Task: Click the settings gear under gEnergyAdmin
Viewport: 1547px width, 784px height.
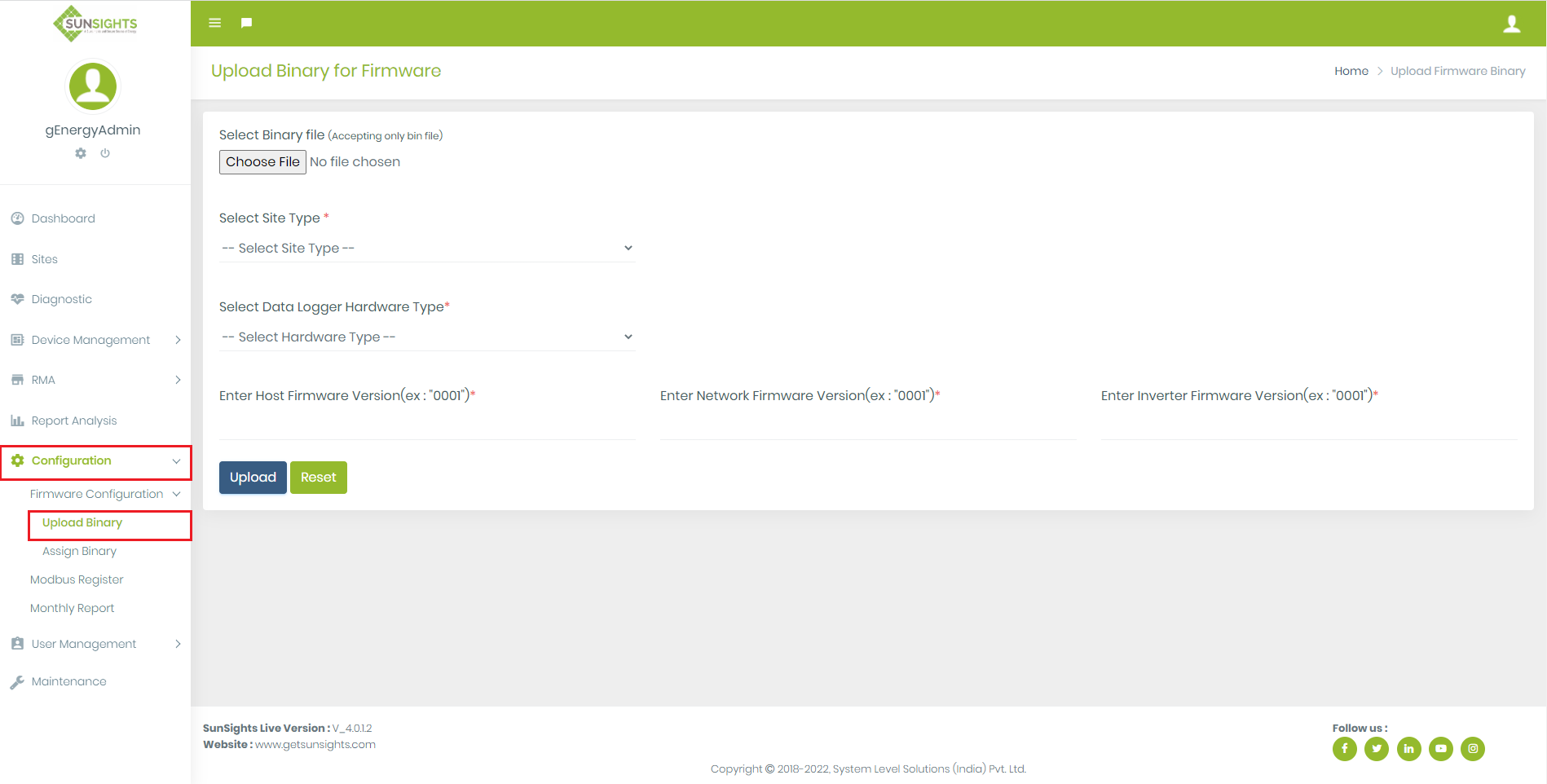Action: pos(81,153)
